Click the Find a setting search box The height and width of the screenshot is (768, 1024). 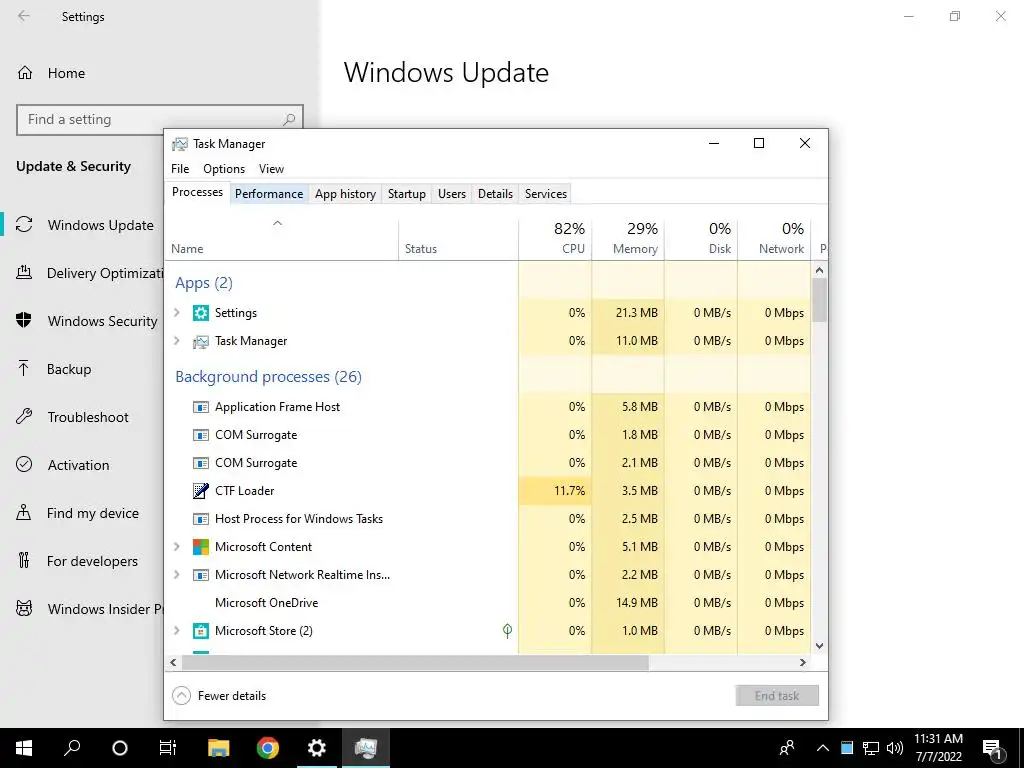click(x=160, y=120)
